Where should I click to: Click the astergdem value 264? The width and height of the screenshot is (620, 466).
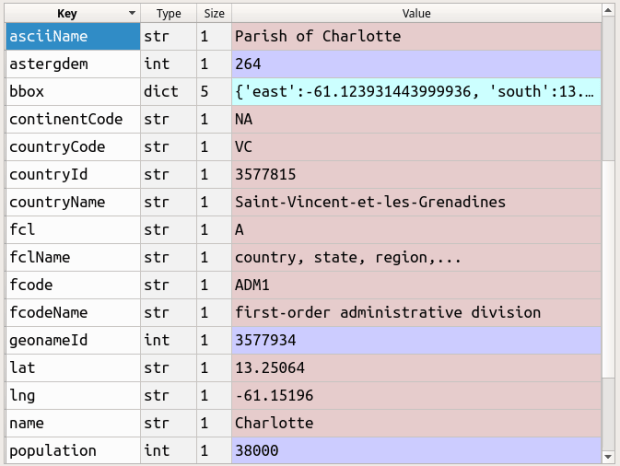click(416, 64)
